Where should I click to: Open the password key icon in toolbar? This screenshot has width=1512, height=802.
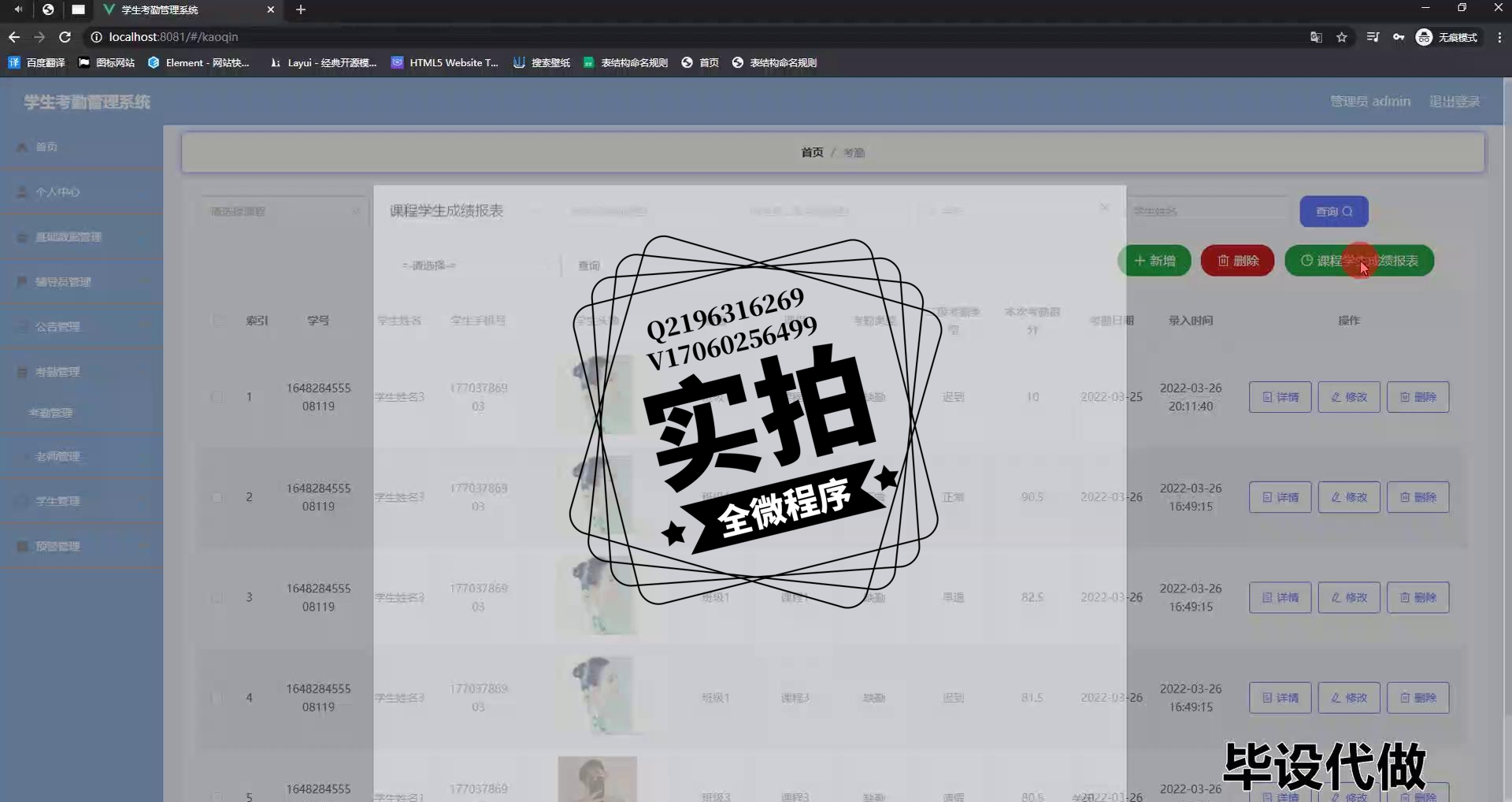1399,37
